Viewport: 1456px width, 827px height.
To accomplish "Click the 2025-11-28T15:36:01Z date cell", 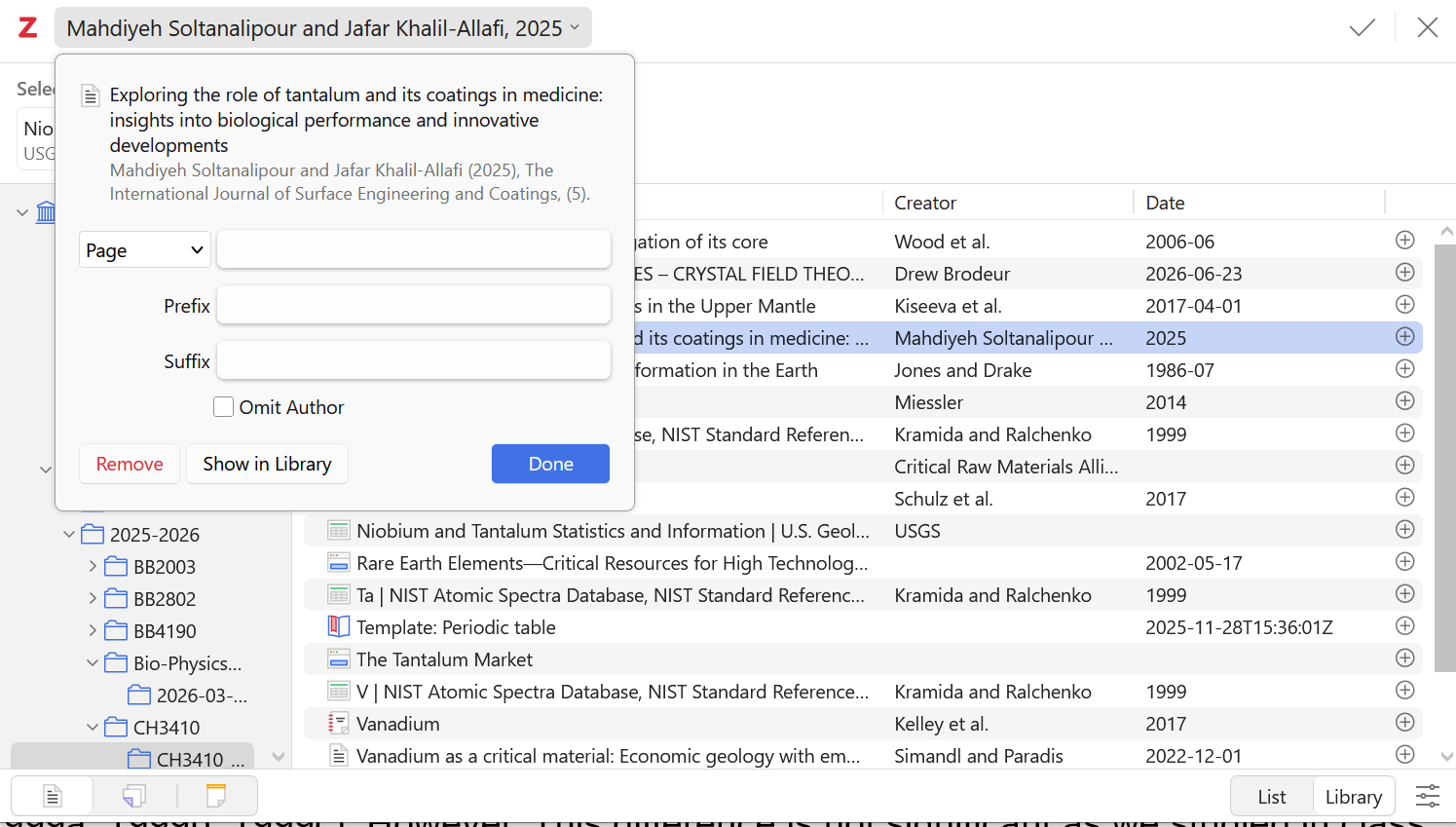I will tap(1239, 627).
